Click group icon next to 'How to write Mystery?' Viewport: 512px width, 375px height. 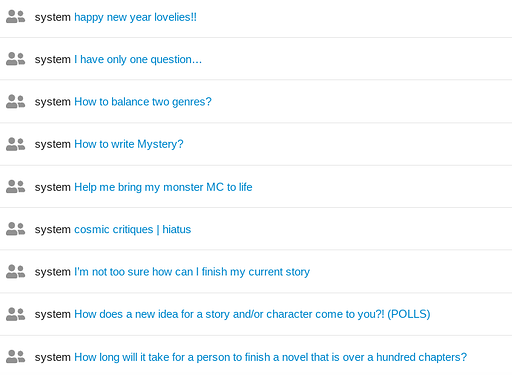pyautogui.click(x=15, y=144)
